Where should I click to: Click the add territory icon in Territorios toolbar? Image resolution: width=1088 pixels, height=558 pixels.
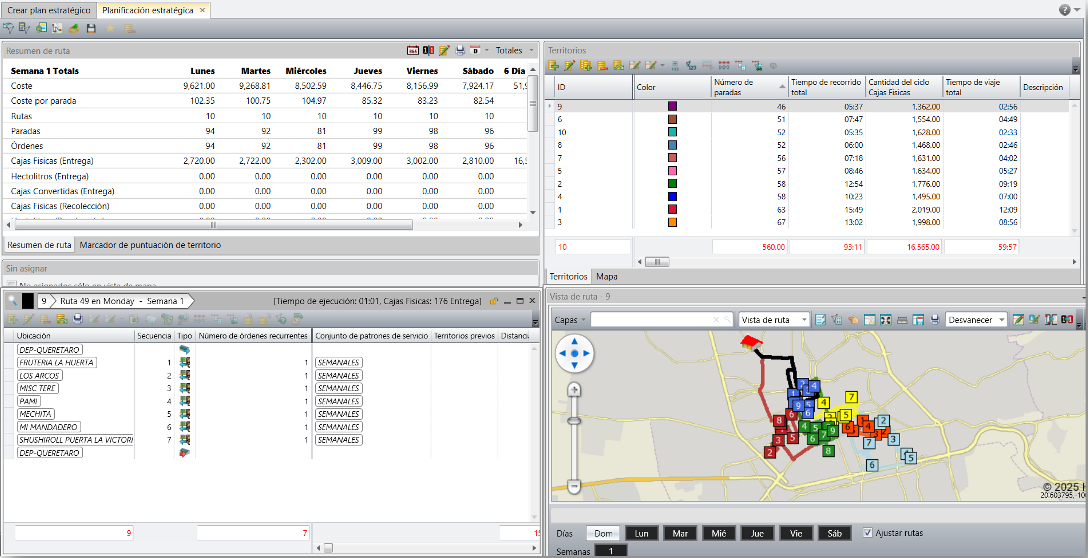click(x=554, y=65)
